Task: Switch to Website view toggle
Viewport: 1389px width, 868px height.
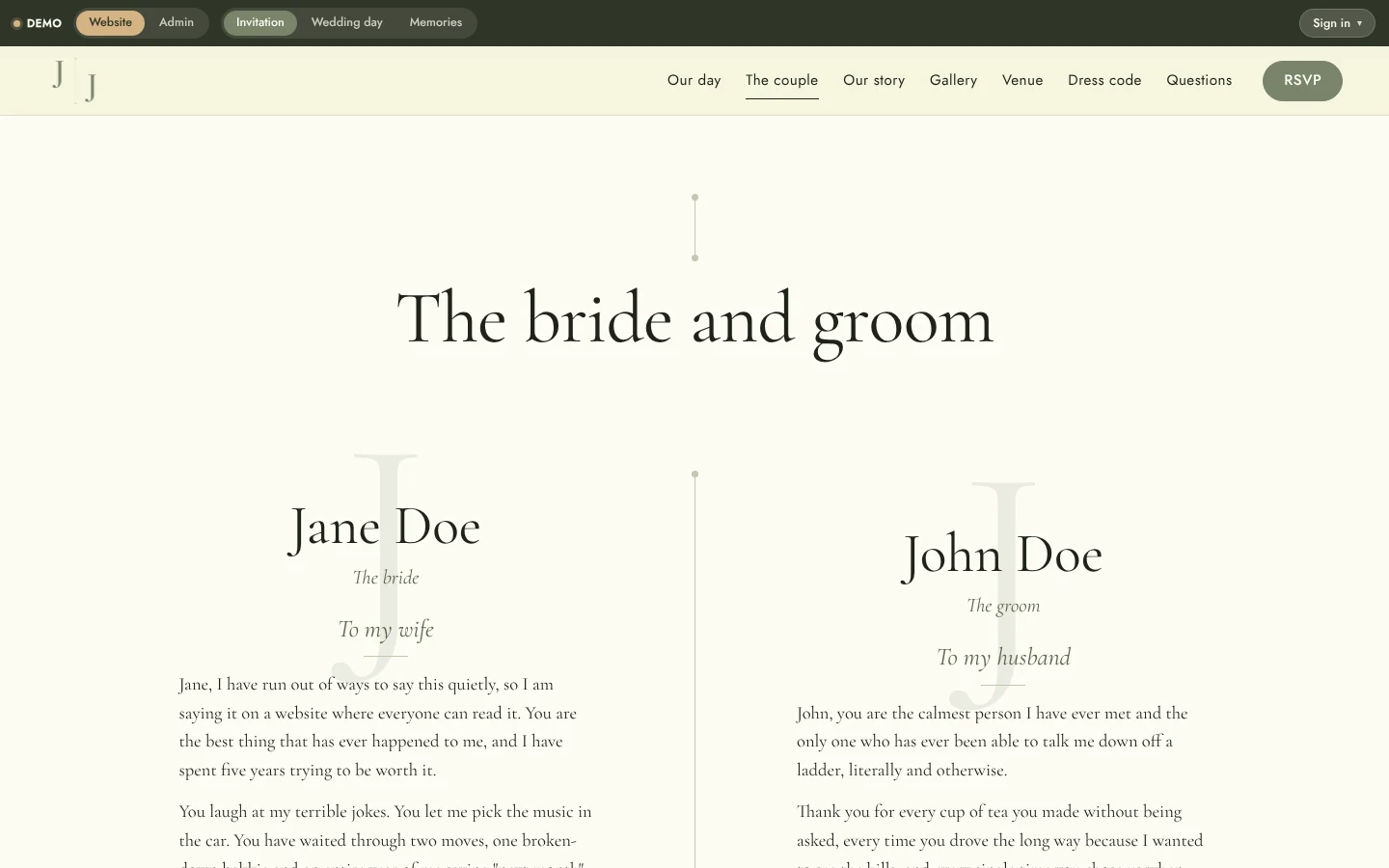Action: click(111, 22)
